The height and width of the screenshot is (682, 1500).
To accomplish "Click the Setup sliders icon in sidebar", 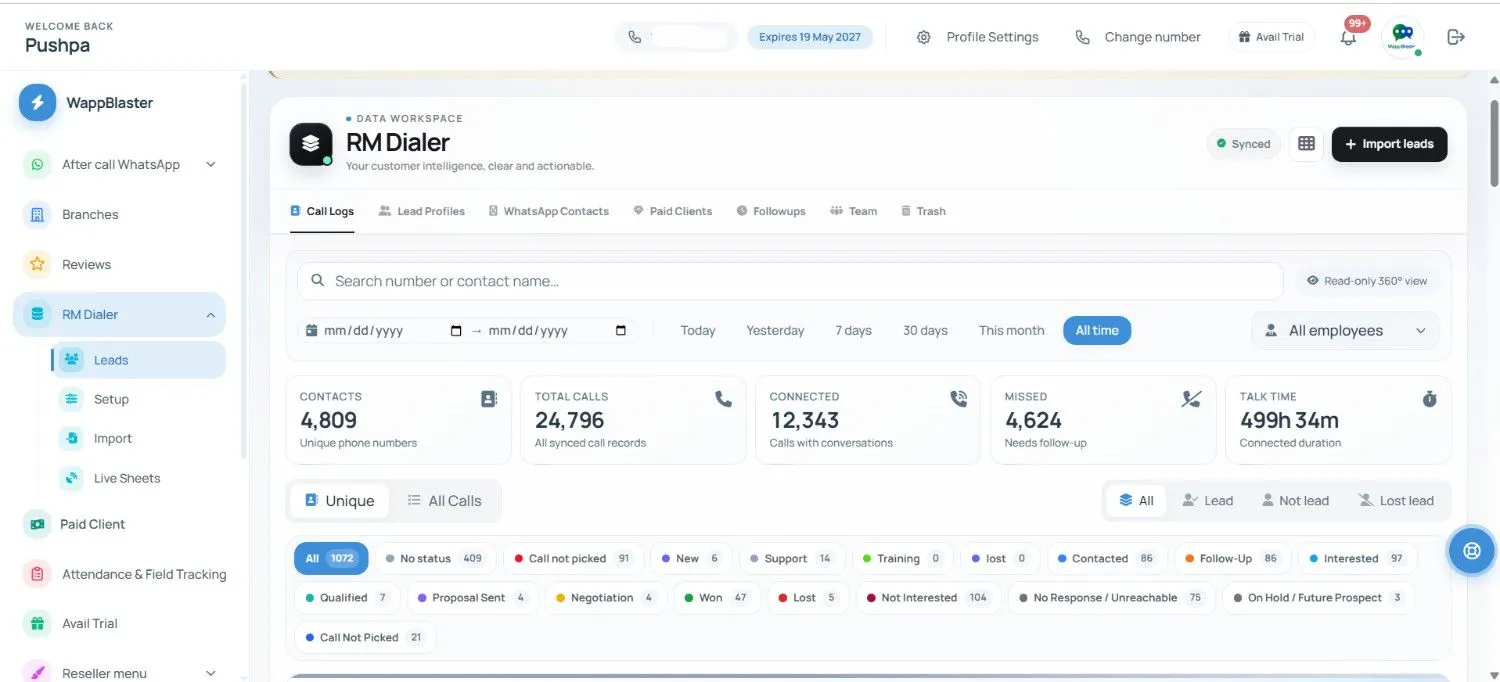I will [x=71, y=399].
